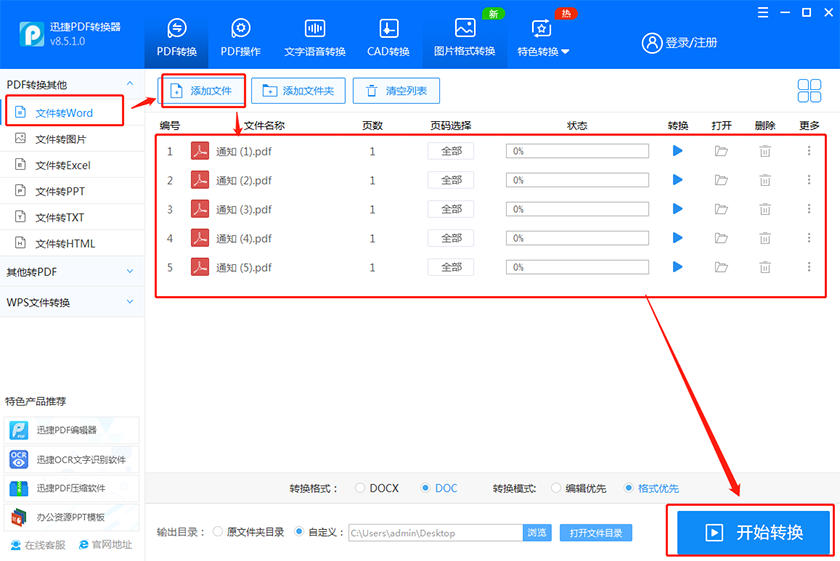
Task: Start converting 通知 (5).pdf with its play icon
Action: click(x=678, y=267)
